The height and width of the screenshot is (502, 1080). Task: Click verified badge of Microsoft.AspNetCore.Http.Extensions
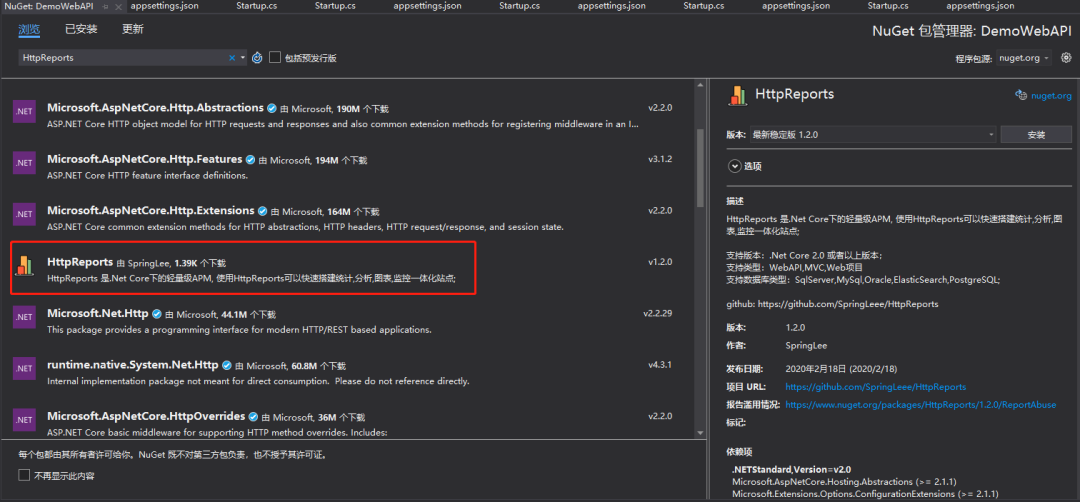coord(262,211)
